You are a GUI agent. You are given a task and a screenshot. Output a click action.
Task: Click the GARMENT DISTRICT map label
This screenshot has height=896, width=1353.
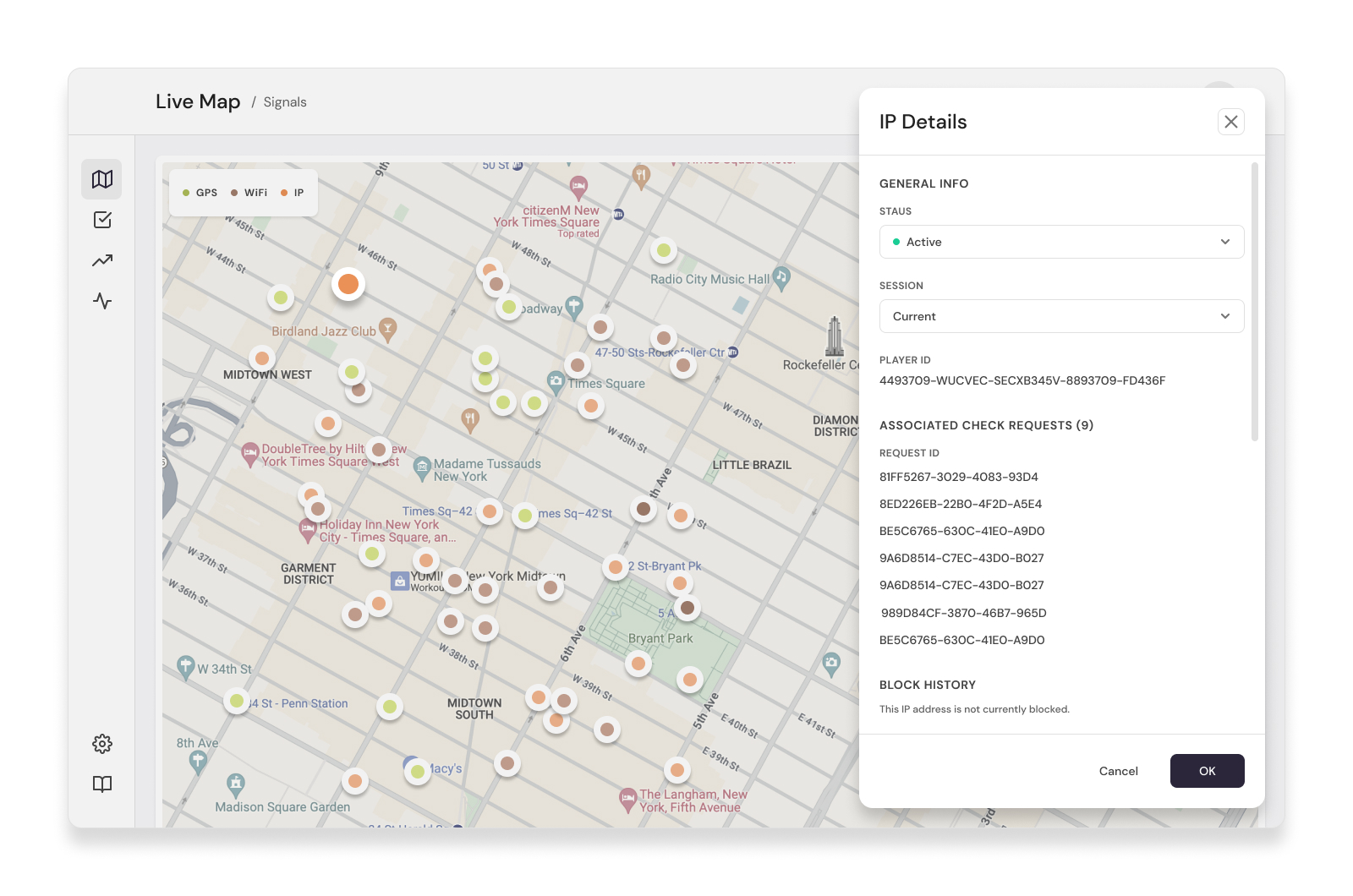tap(309, 574)
